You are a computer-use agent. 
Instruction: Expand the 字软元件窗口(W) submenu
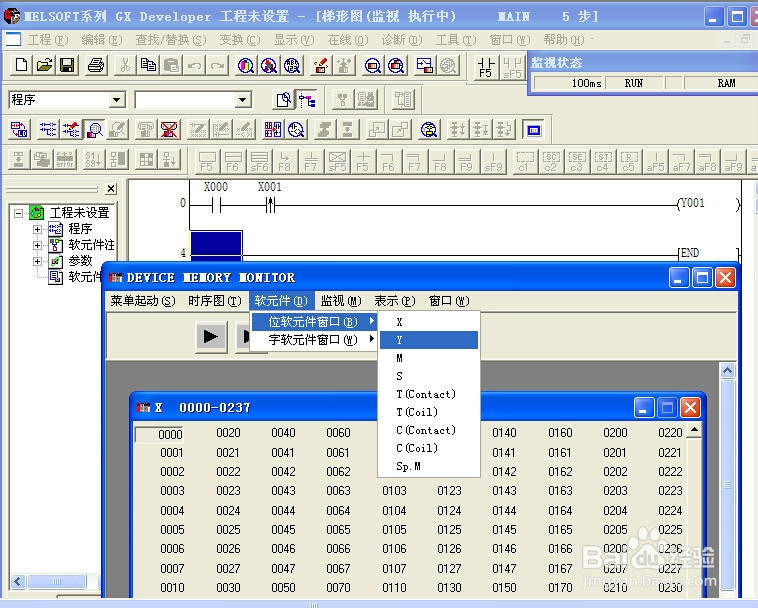(x=314, y=340)
